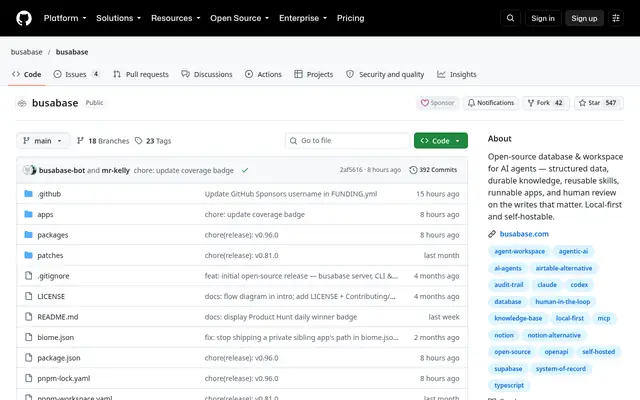Open the busabase owner link in breadcrumb
The height and width of the screenshot is (400, 640).
pyautogui.click(x=27, y=52)
